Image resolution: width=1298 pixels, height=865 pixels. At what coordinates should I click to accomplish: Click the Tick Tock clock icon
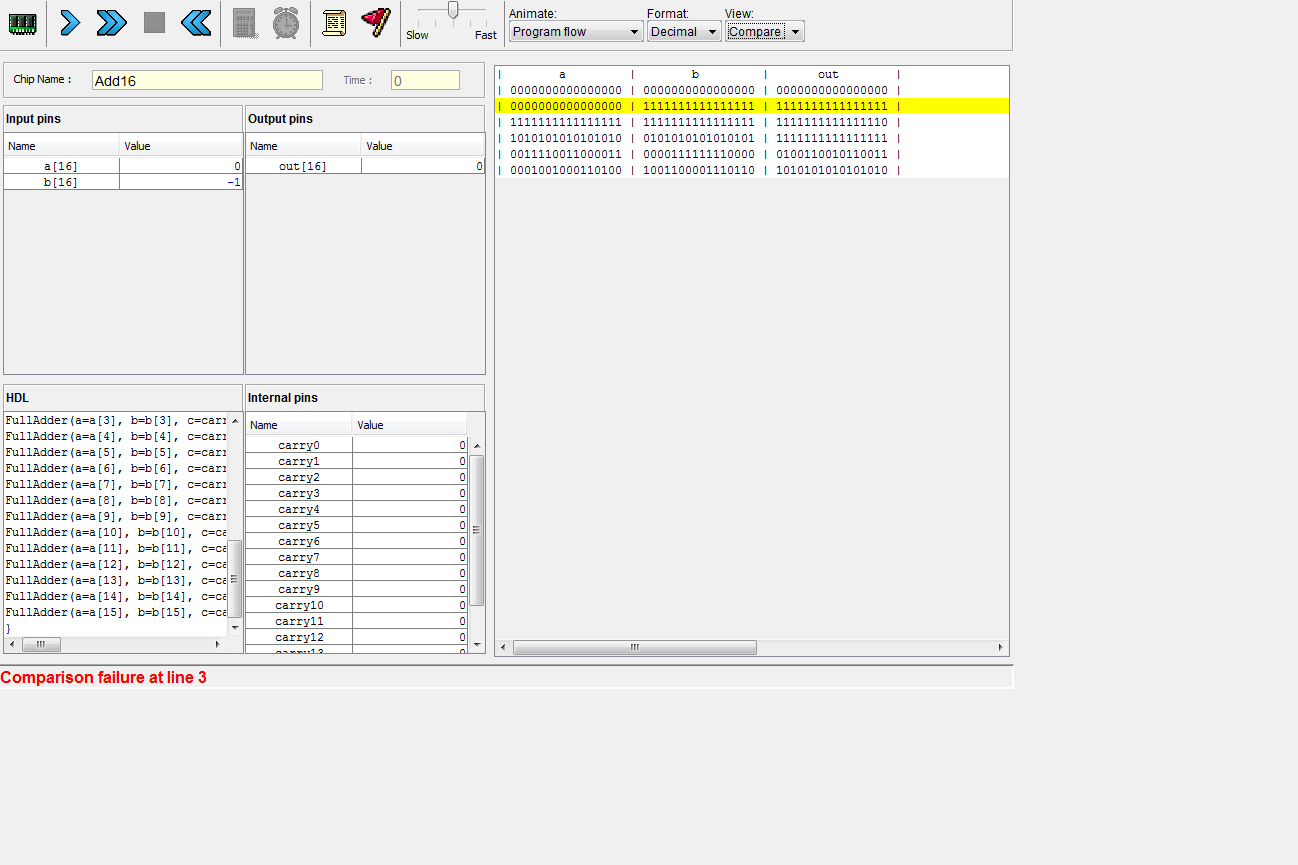click(x=286, y=23)
